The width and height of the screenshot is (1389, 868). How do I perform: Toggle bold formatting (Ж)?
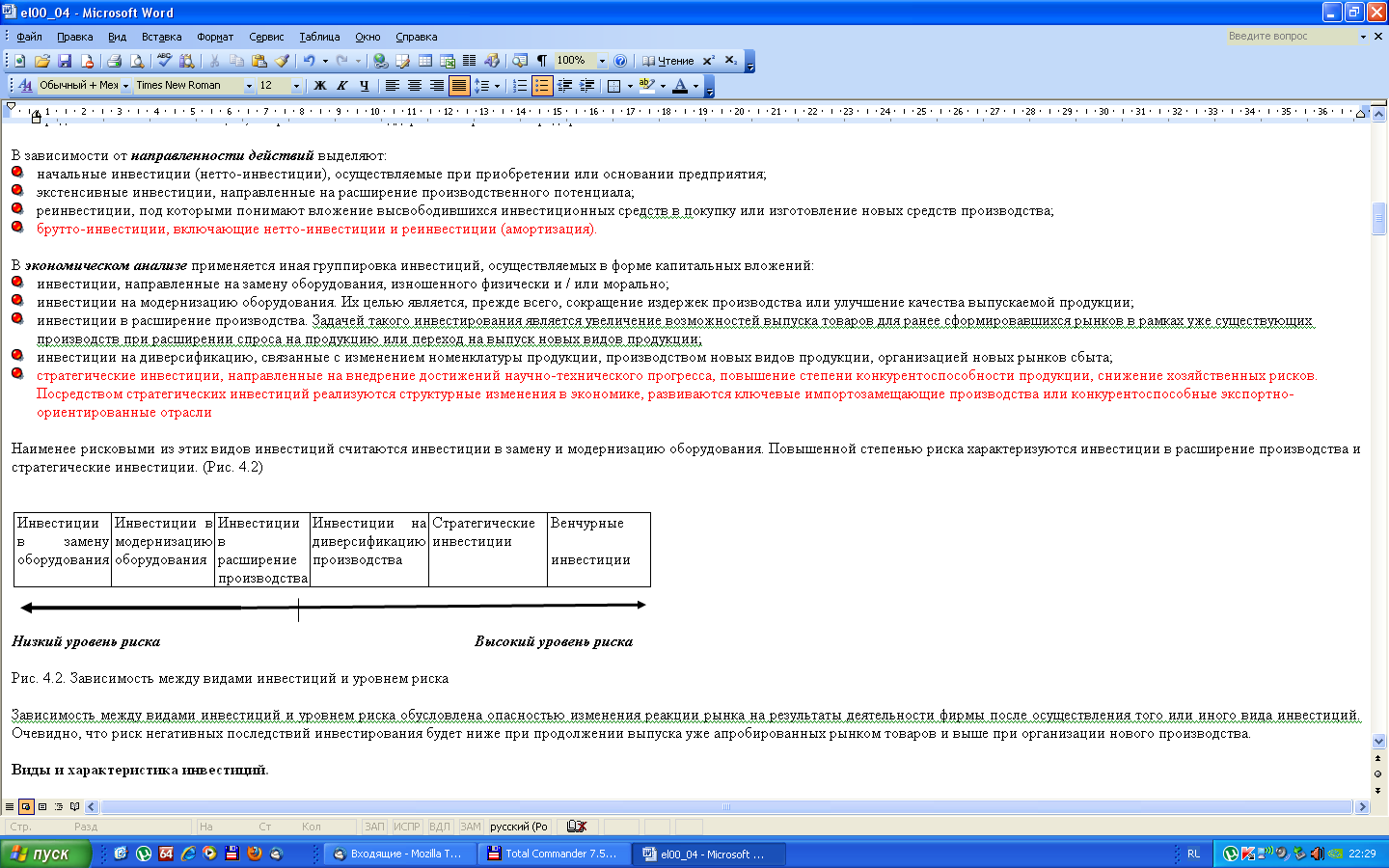[320, 86]
